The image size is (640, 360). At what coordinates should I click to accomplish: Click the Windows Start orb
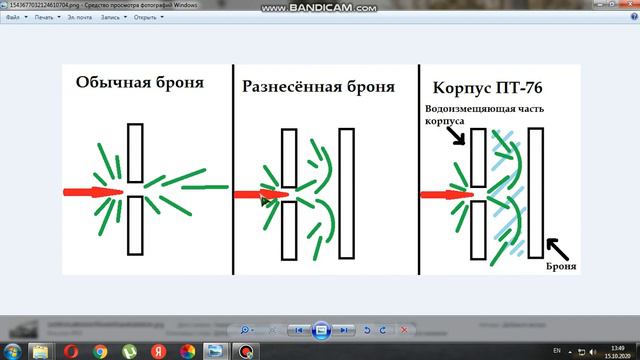(x=12, y=351)
